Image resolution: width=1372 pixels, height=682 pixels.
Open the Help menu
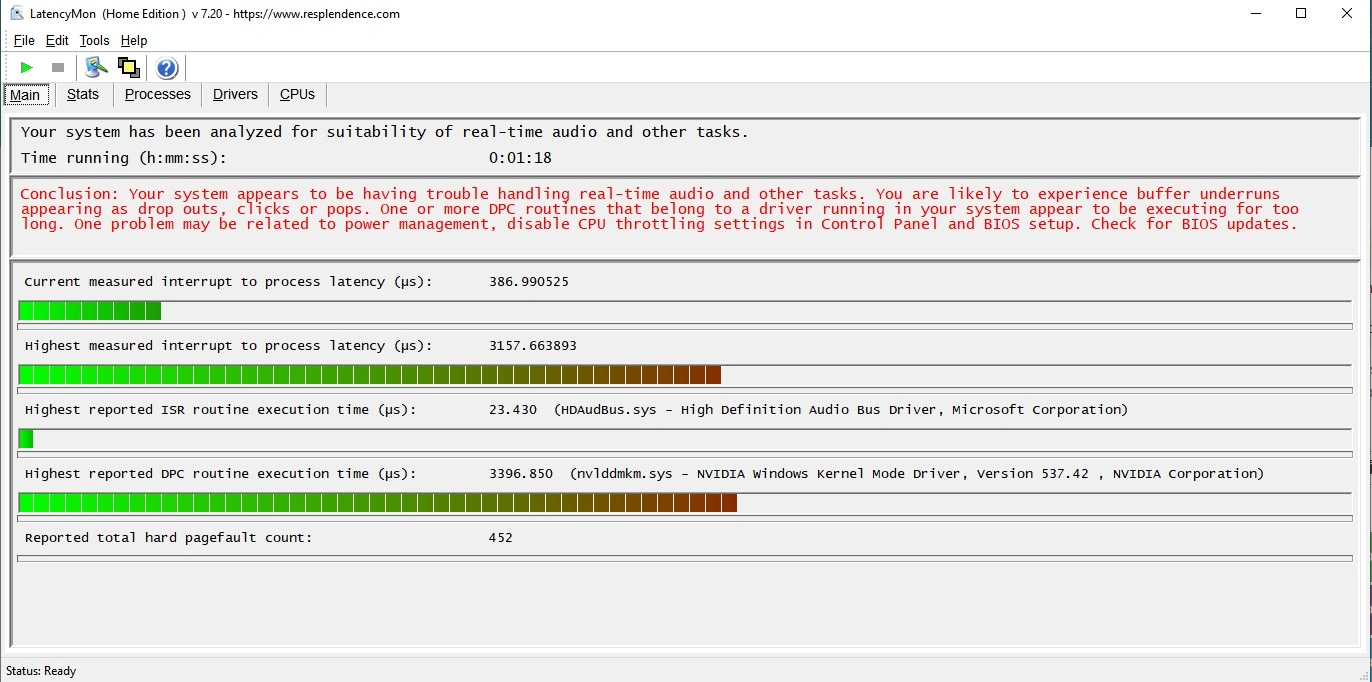[x=134, y=40]
